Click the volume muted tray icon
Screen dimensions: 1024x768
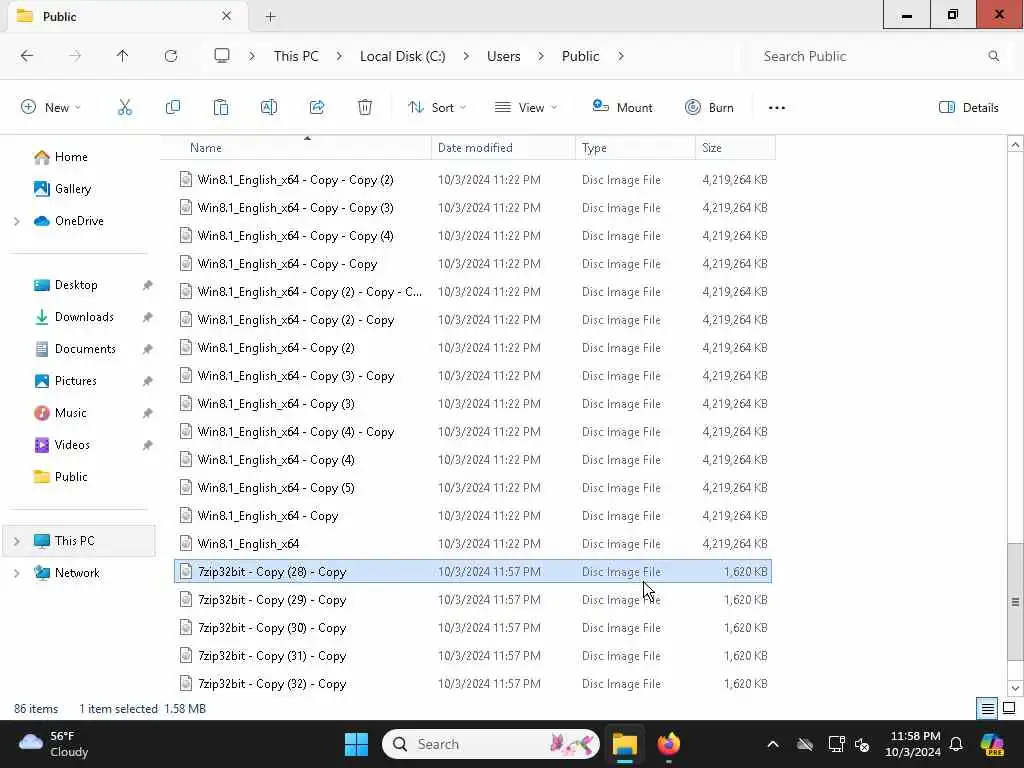coord(862,744)
